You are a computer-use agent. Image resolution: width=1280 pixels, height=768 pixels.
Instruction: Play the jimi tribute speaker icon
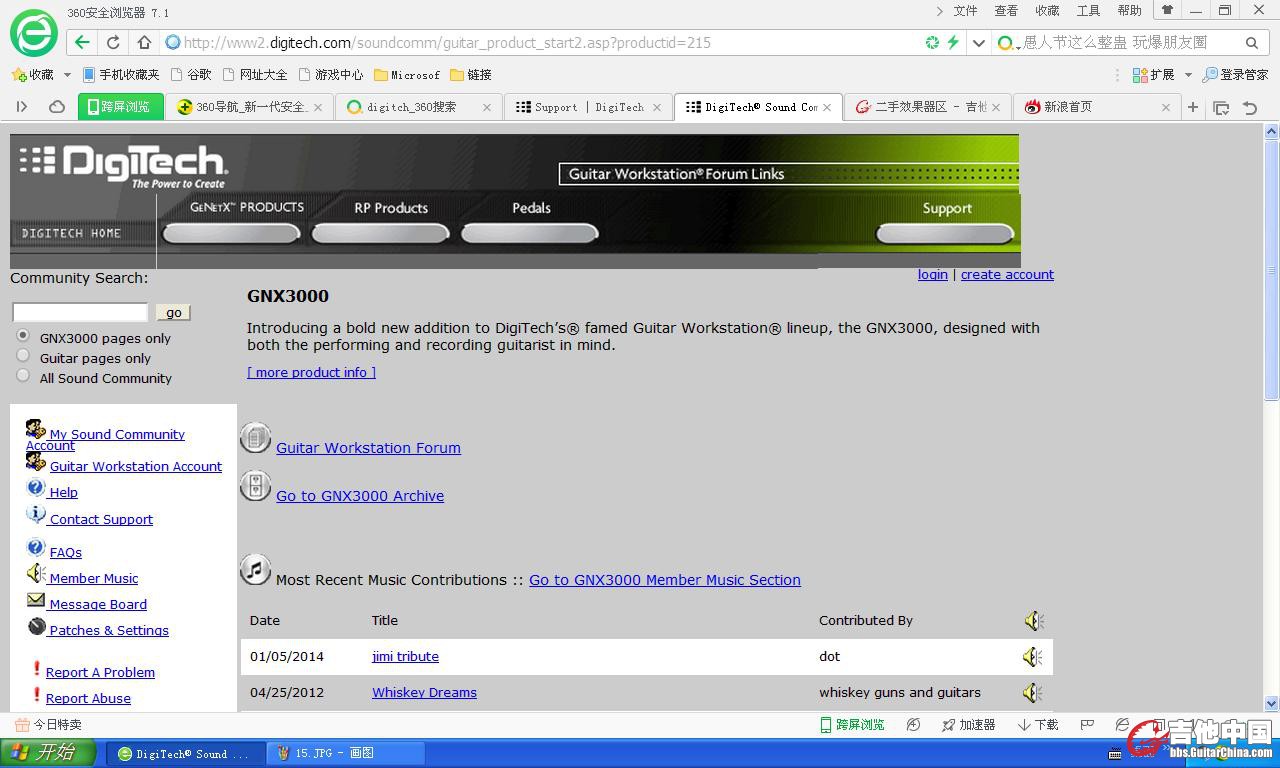pyautogui.click(x=1033, y=657)
